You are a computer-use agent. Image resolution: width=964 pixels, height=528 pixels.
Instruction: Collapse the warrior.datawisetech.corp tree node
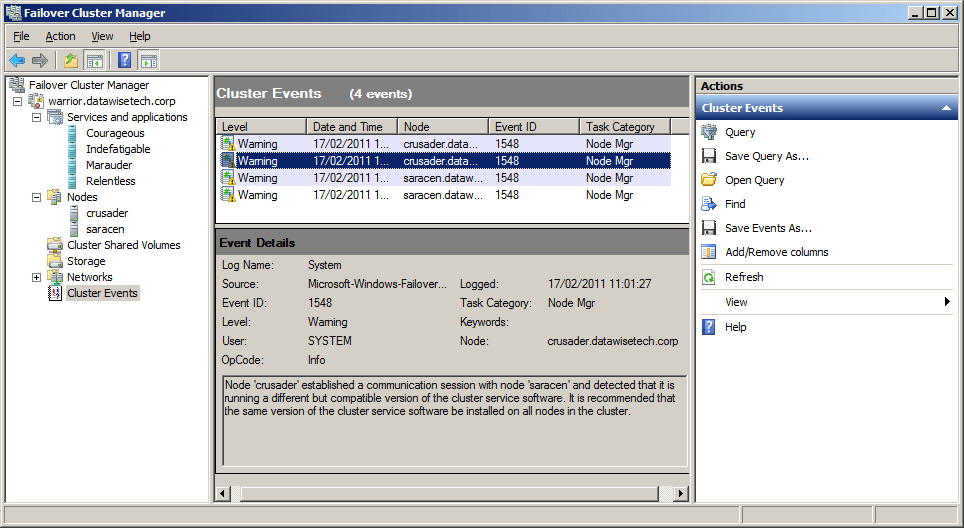(17, 101)
